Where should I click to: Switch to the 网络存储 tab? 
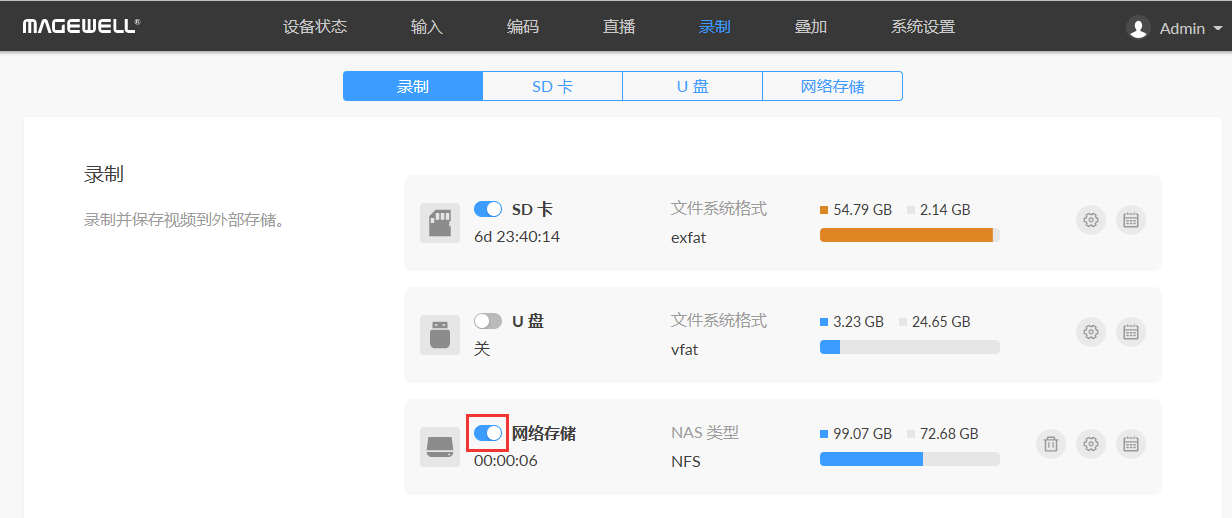click(x=832, y=86)
